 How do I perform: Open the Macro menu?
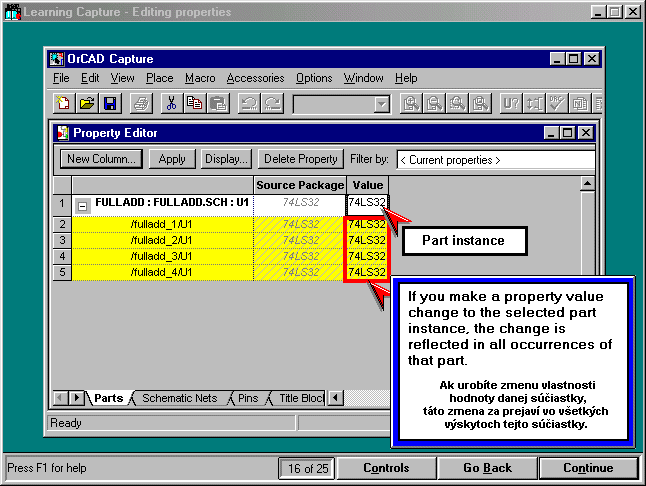[200, 78]
